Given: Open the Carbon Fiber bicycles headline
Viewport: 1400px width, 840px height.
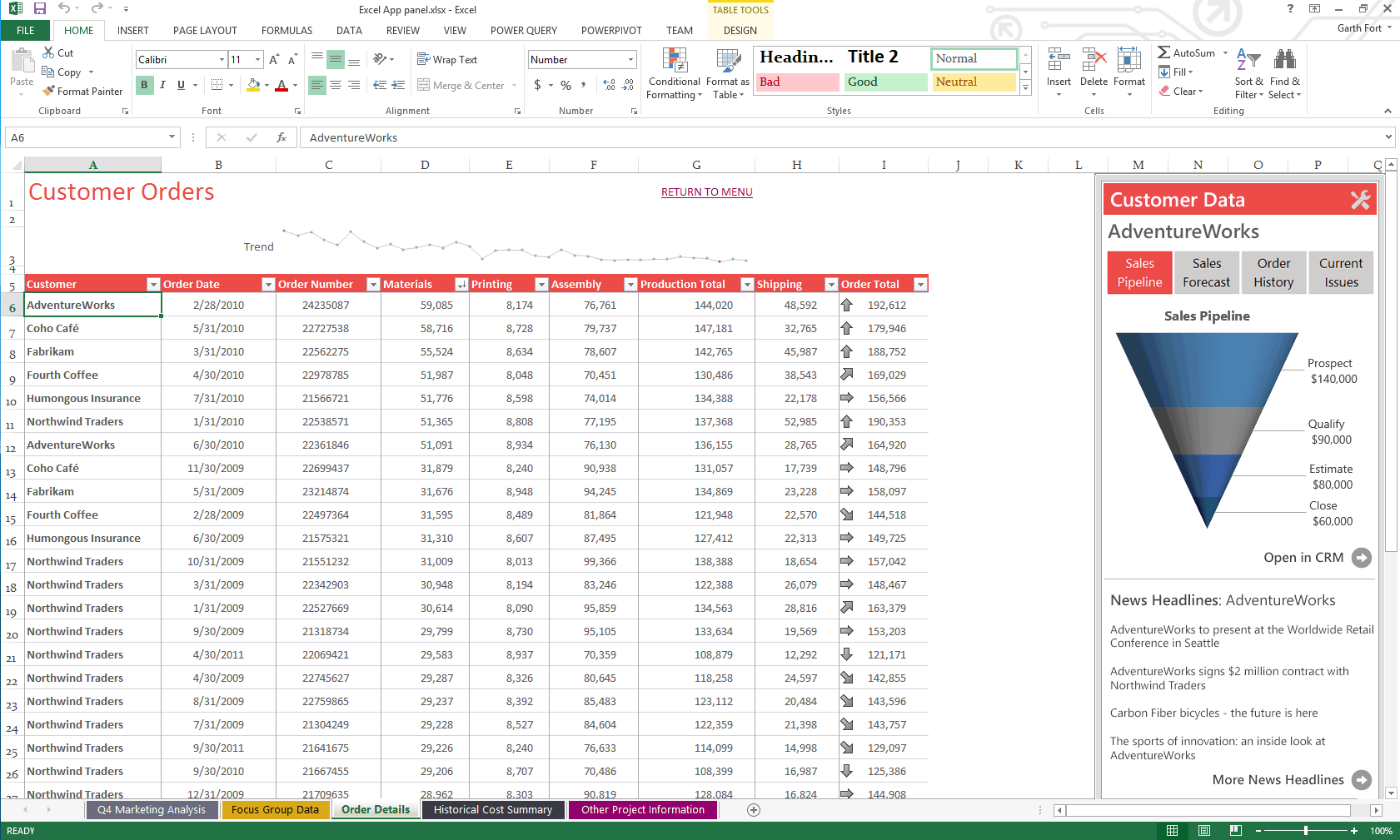Looking at the screenshot, I should coord(1214,713).
